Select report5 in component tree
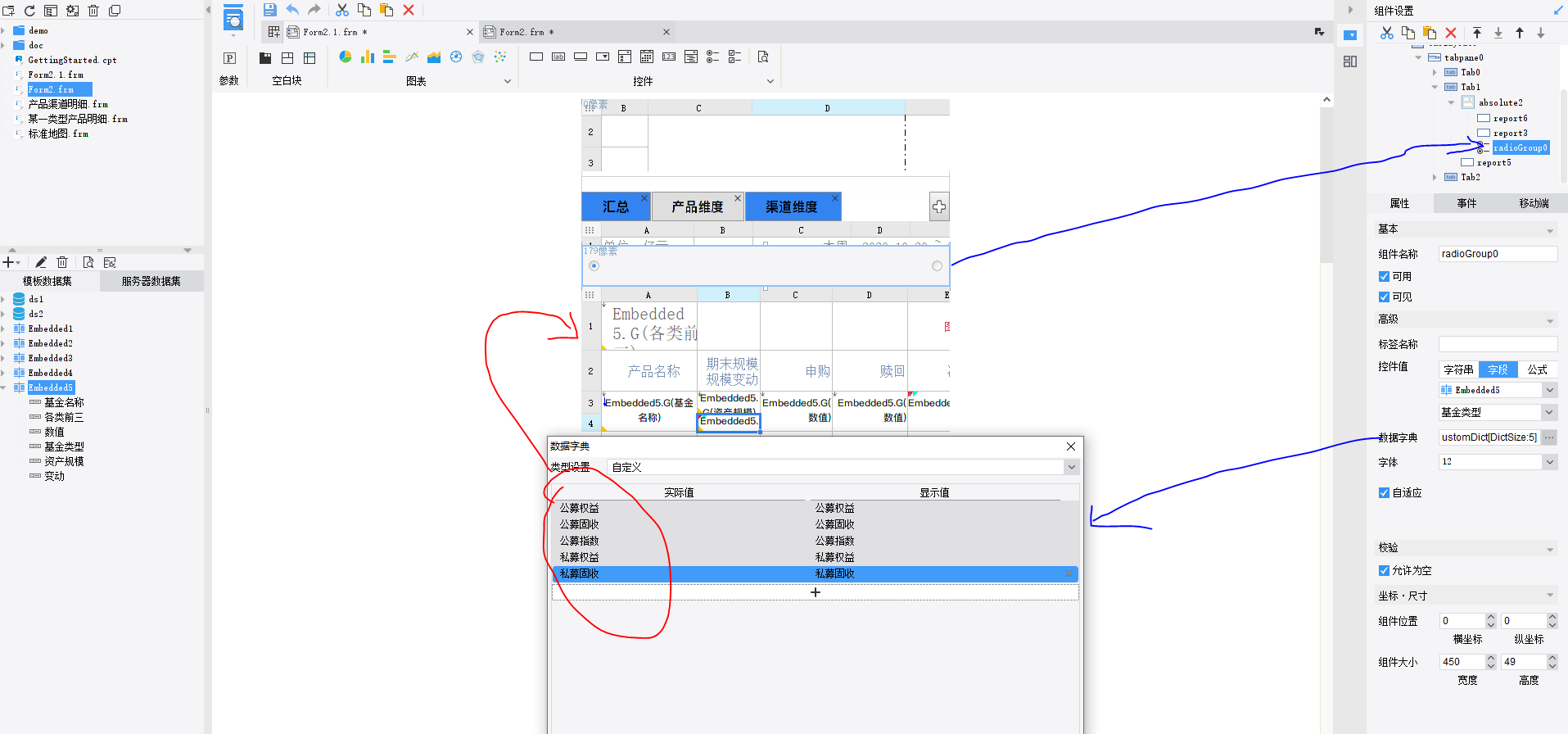This screenshot has height=734, width=1568. coord(1494,163)
